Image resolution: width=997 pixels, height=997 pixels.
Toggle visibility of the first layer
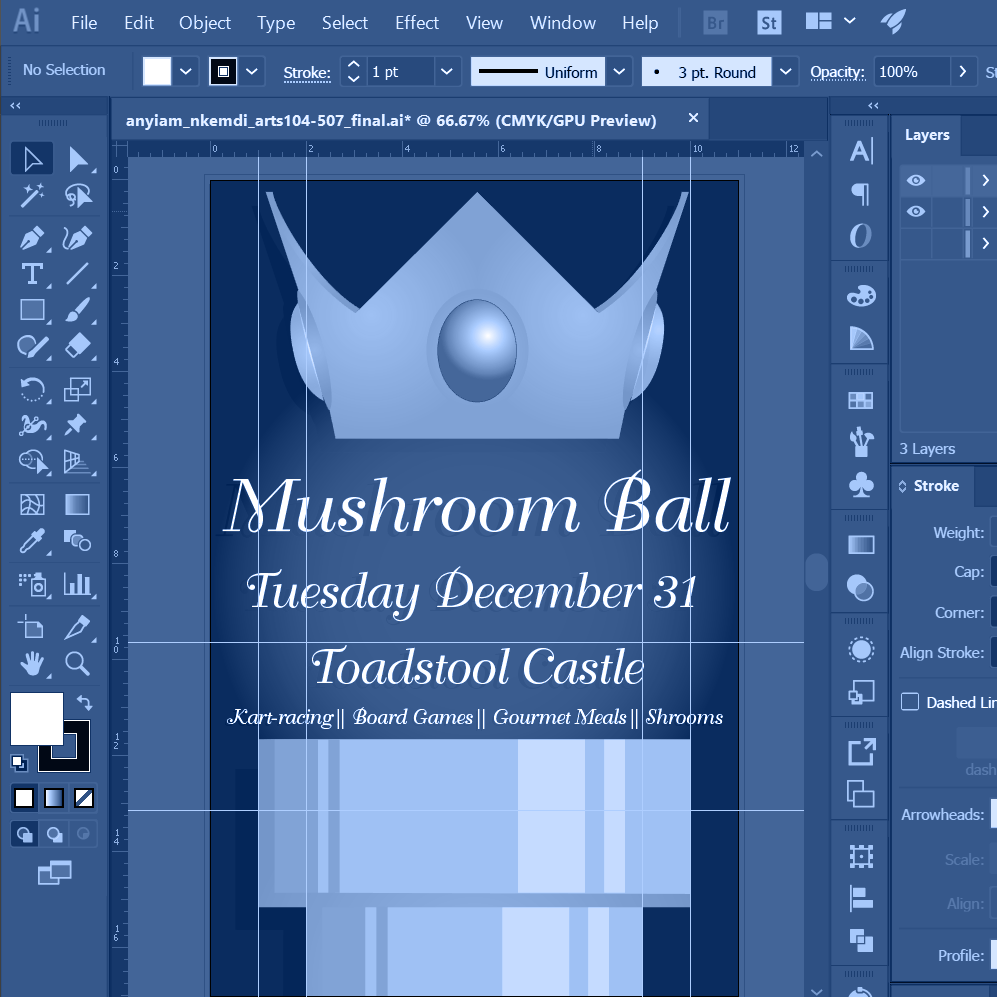916,181
